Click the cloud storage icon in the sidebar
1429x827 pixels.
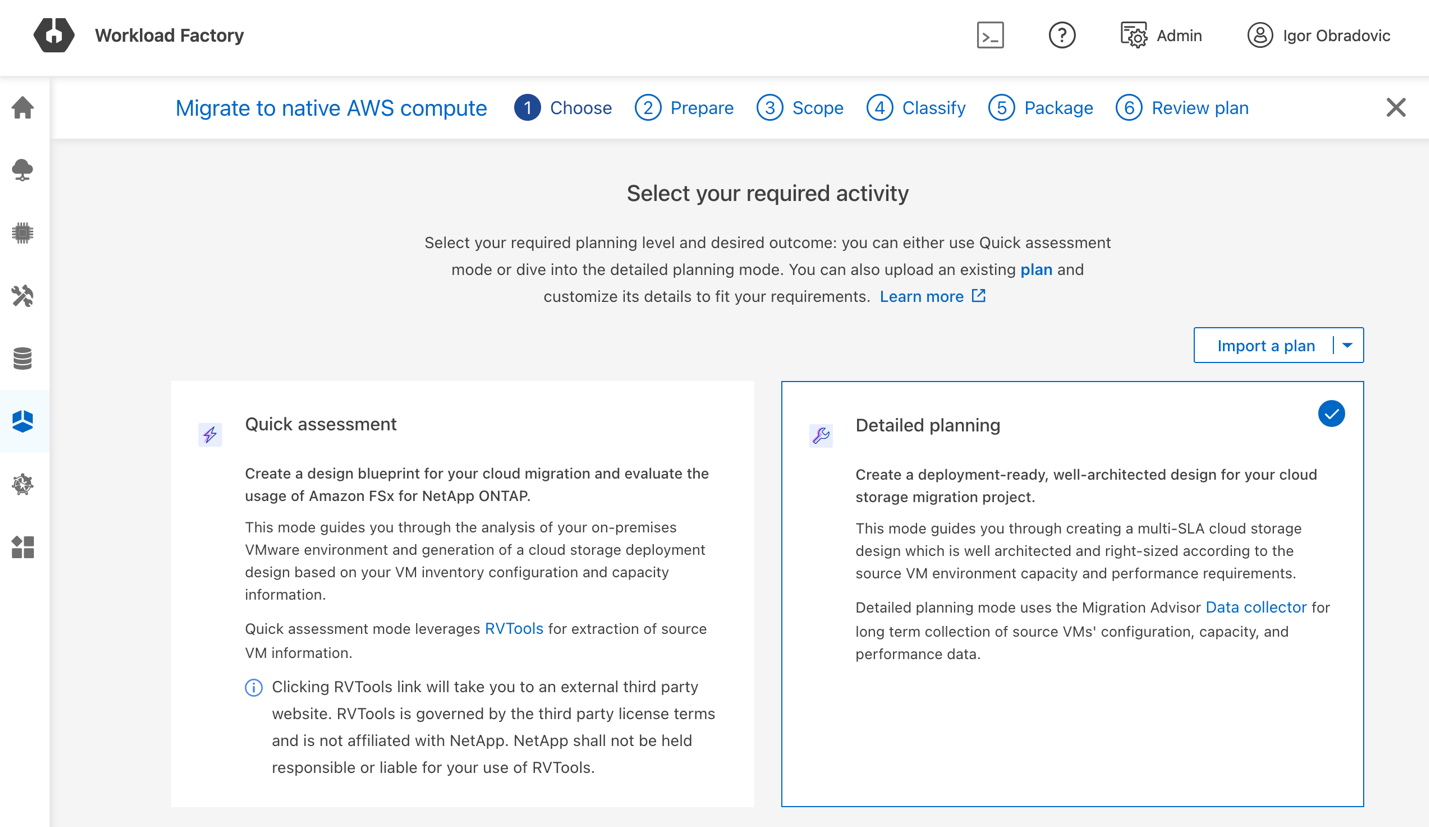pyautogui.click(x=22, y=169)
